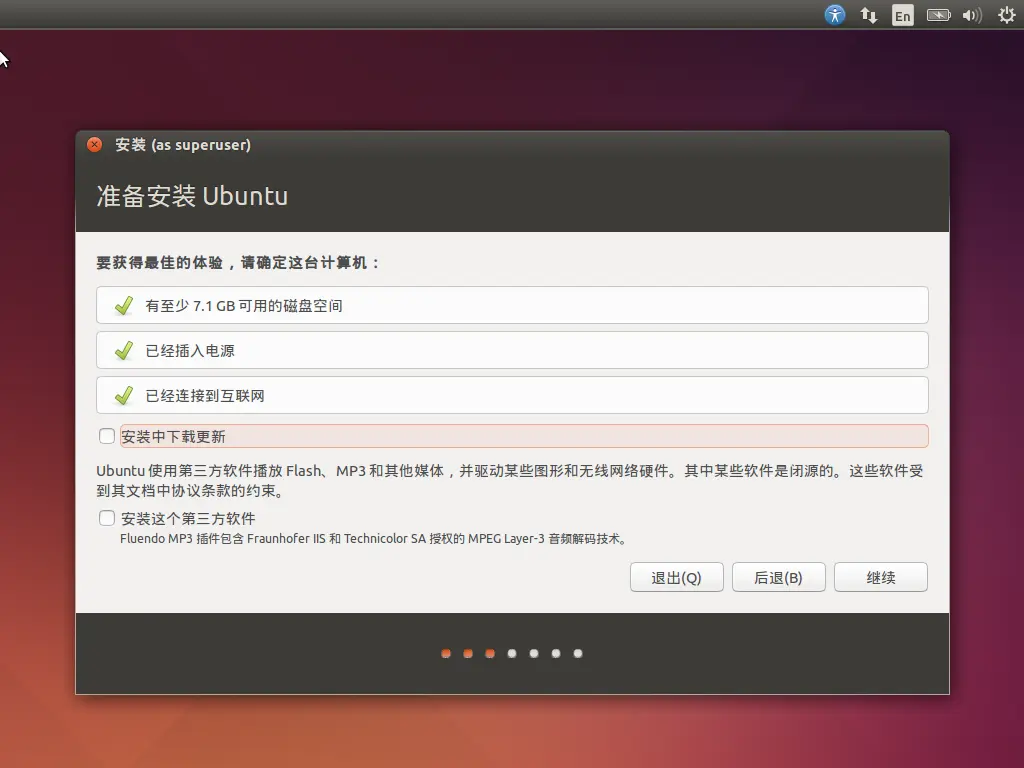The width and height of the screenshot is (1024, 768).
Task: Select the 已经插入电源 text
Action: click(x=190, y=351)
